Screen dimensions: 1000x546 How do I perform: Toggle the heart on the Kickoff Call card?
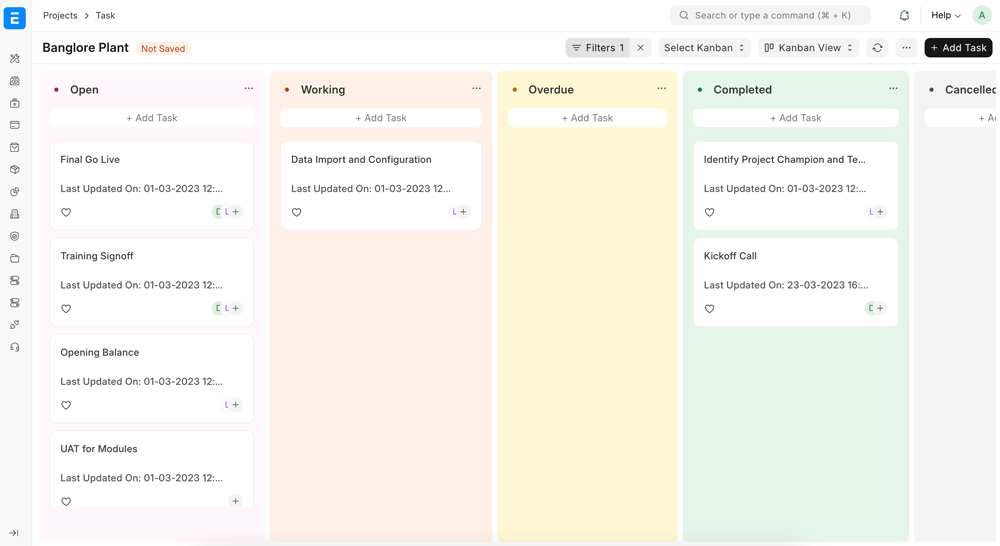pyautogui.click(x=709, y=309)
